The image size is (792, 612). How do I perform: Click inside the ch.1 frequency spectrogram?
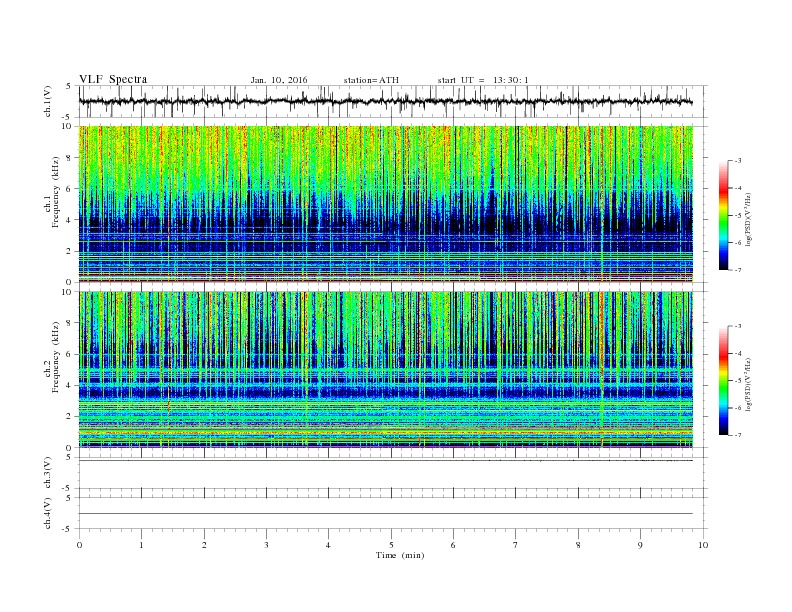(385, 204)
